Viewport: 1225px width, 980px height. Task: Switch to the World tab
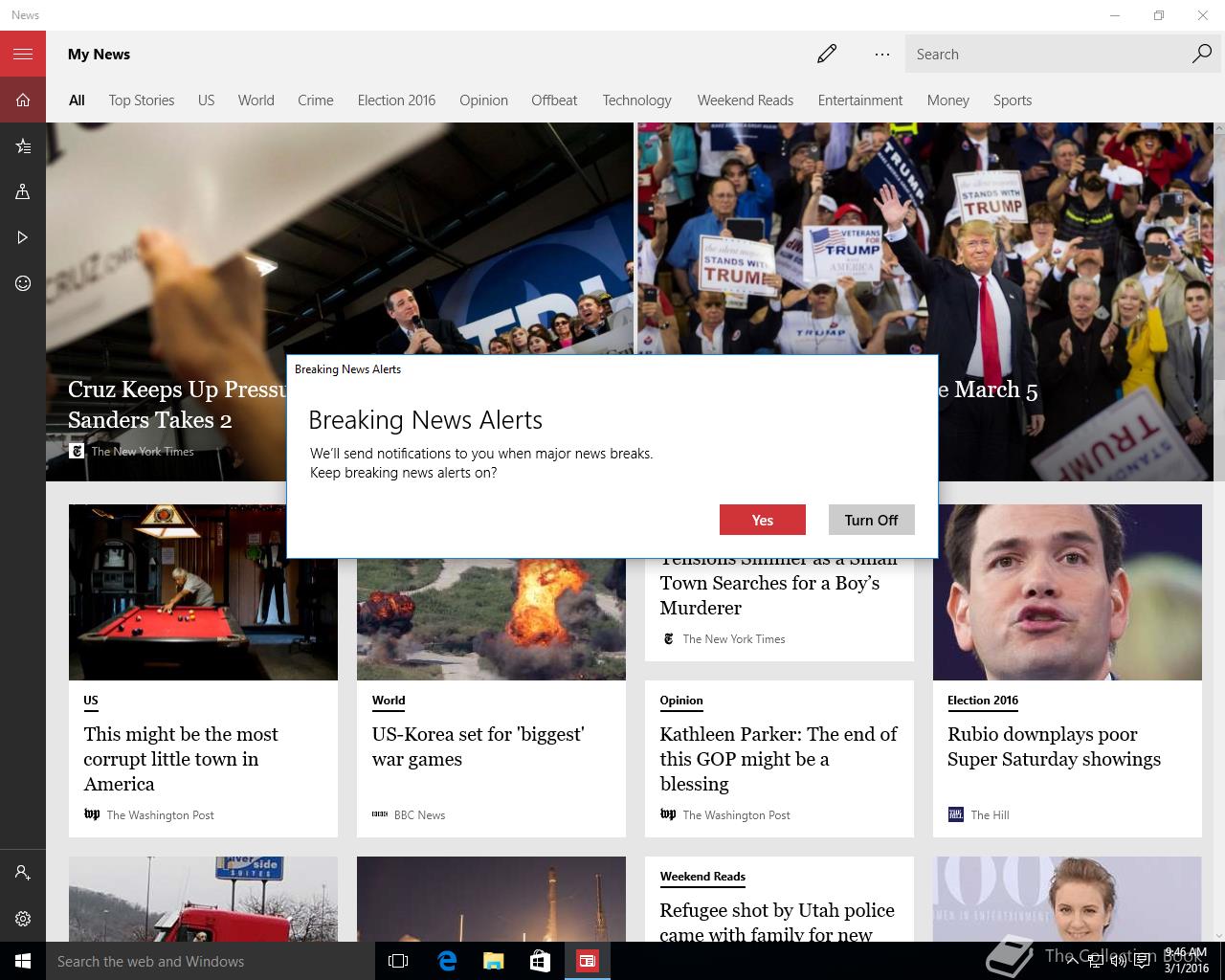pos(256,100)
